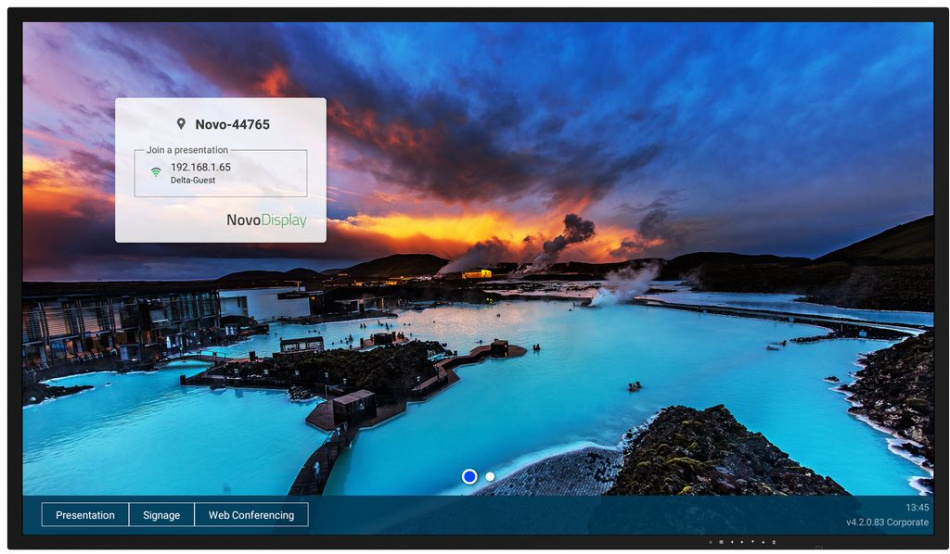
Task: Select the Web Conferencing button
Action: [251, 515]
